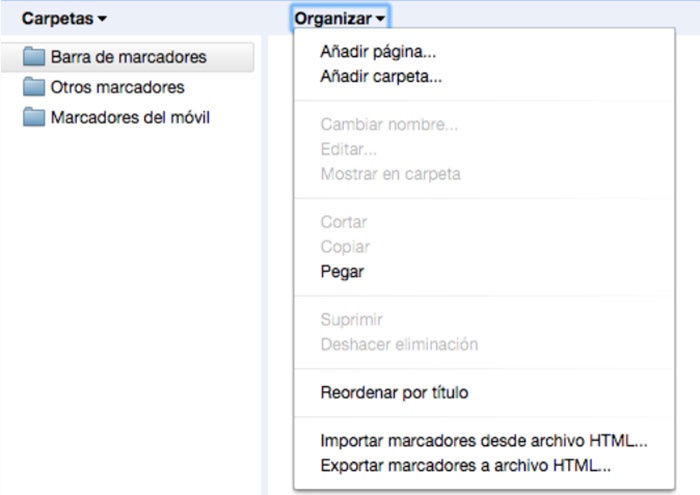This screenshot has width=700, height=495.
Task: Choose Mostrar en carpeta option
Action: click(390, 174)
